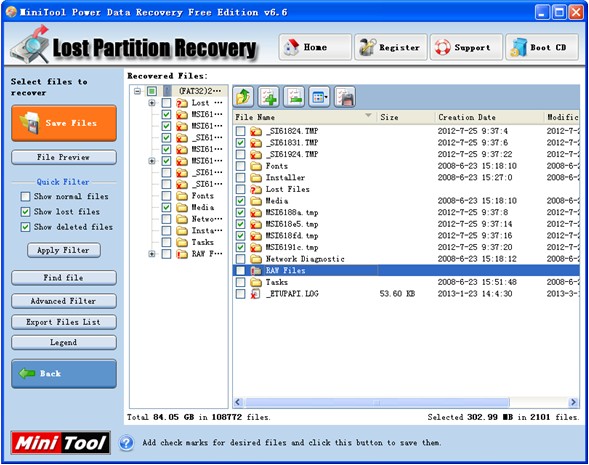This screenshot has height=465, width=589.
Task: Click the Network Diagnostic folder icon
Action: 256,259
